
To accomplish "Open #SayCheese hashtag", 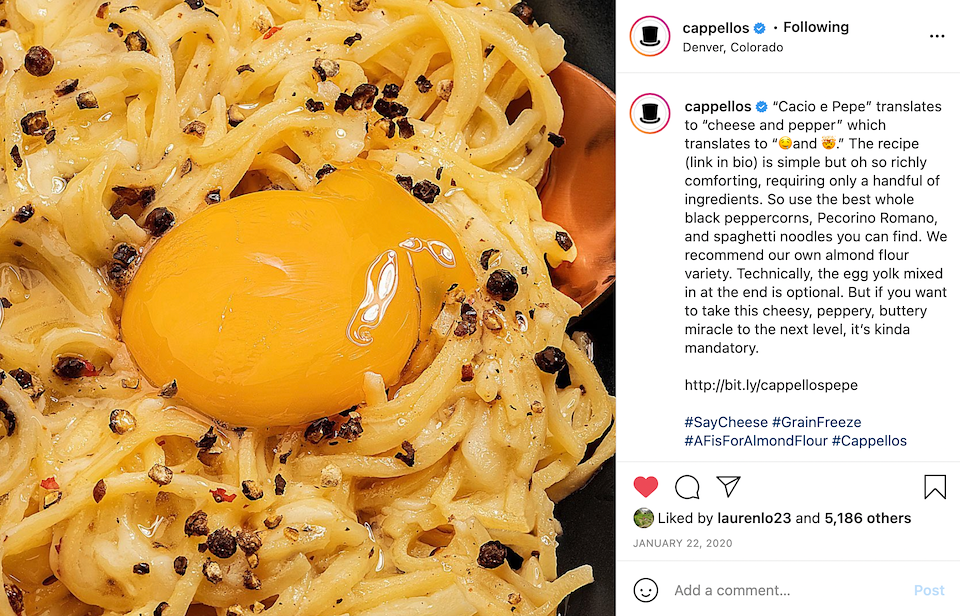I will pos(726,422).
